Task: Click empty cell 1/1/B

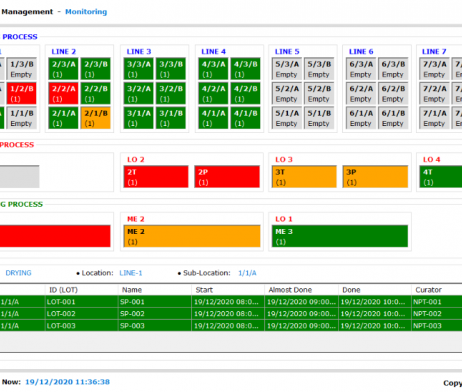Action: tap(22, 118)
